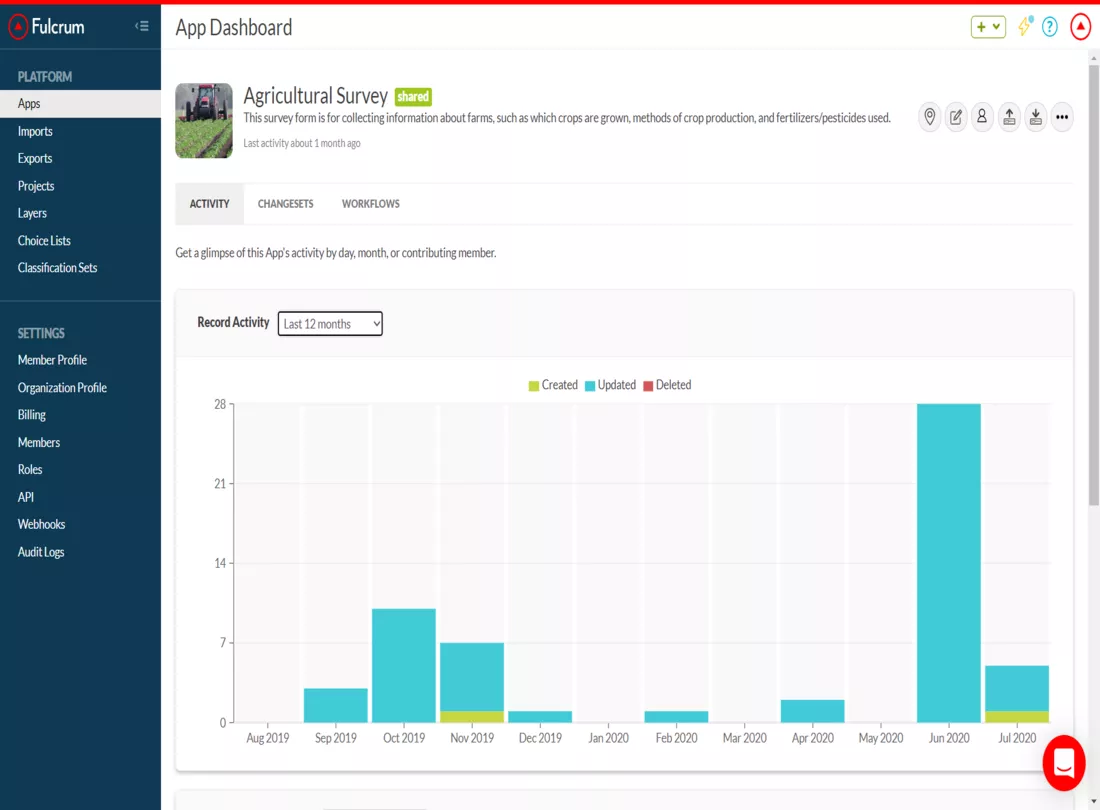Open the help question mark icon
This screenshot has height=810, width=1100.
(x=1050, y=26)
